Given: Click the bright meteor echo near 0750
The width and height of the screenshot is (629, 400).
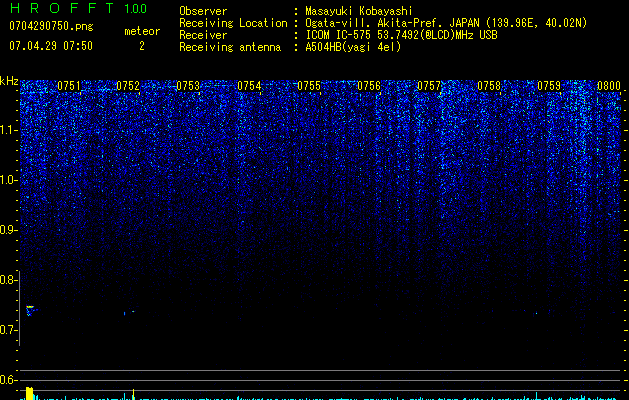Looking at the screenshot, I should [x=30, y=311].
